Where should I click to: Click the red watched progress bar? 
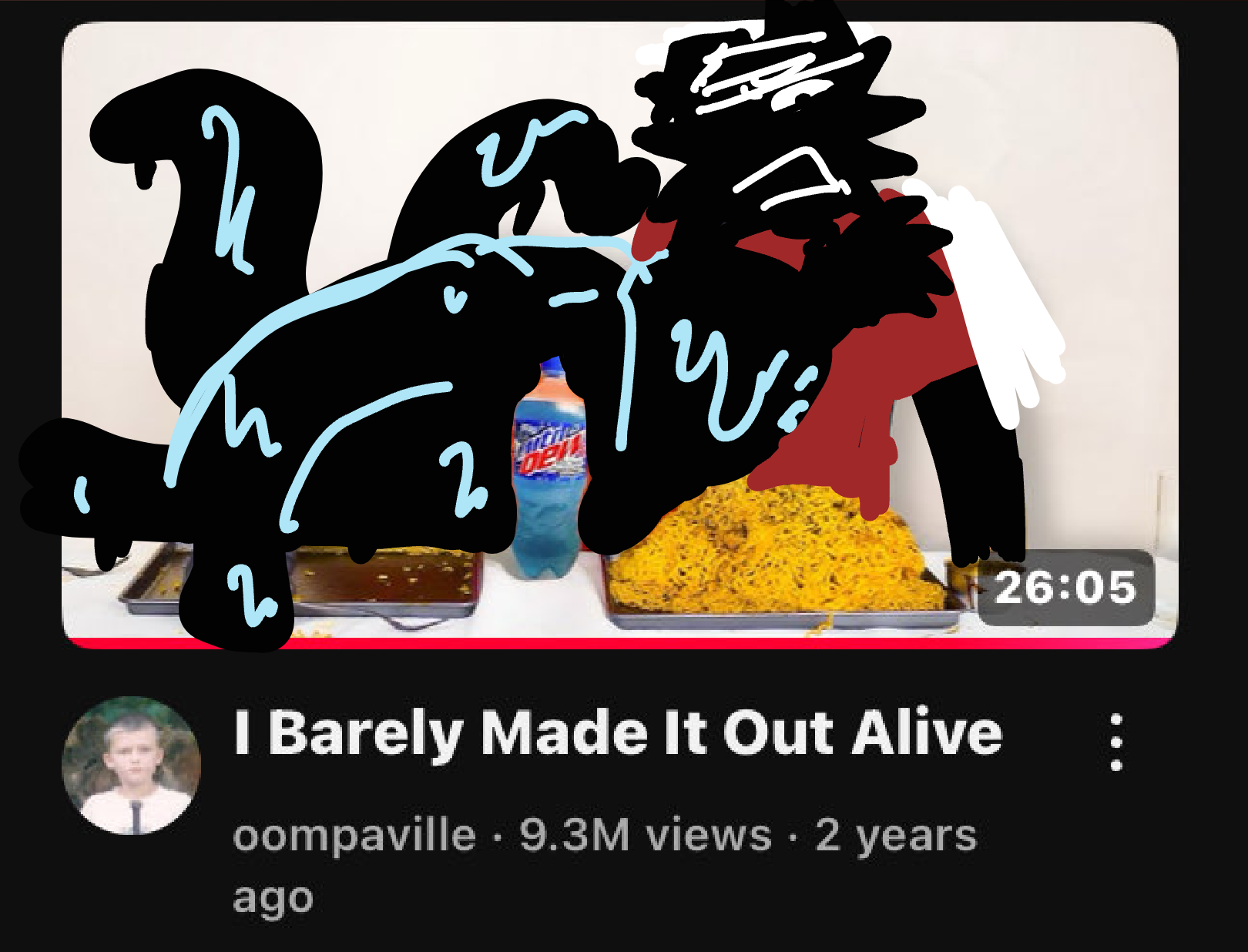(x=619, y=643)
